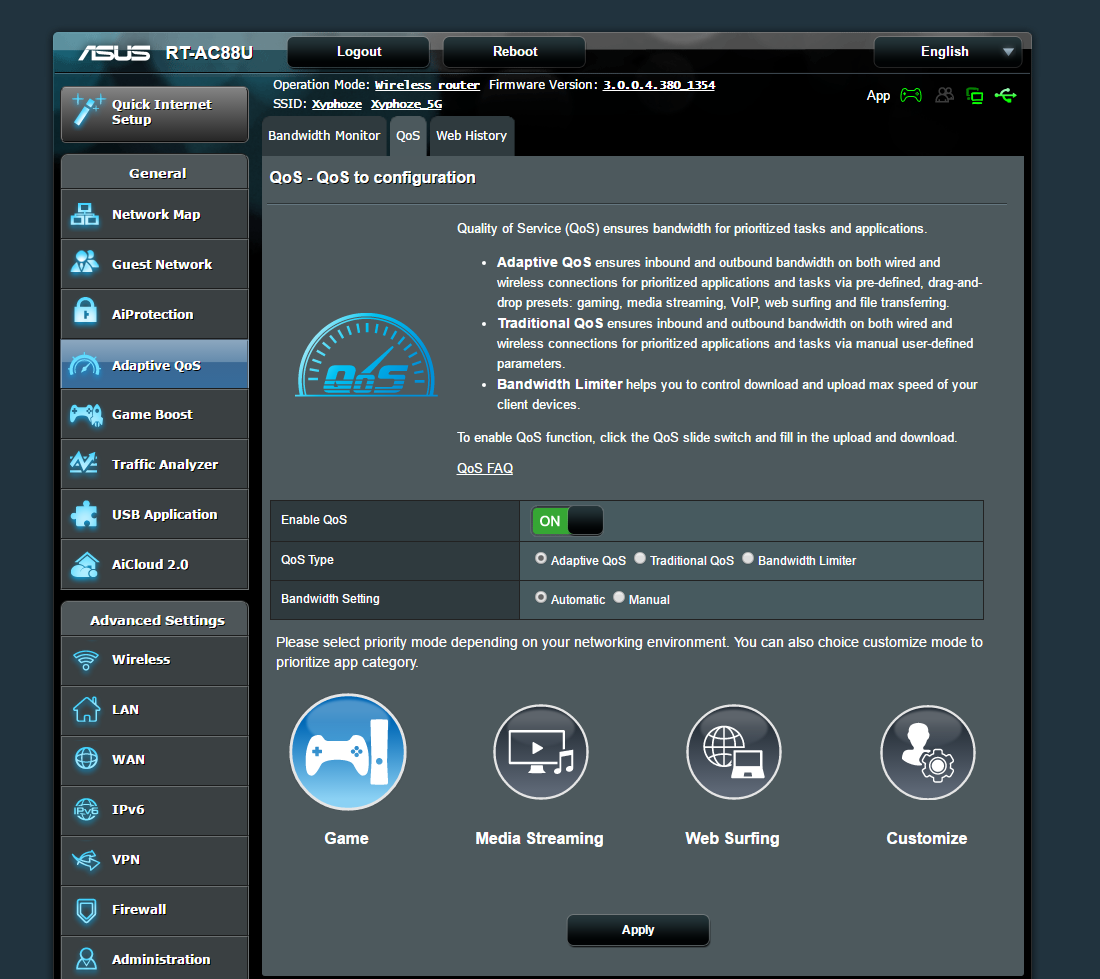Click the ASUS logo
The image size is (1100, 979).
114,53
